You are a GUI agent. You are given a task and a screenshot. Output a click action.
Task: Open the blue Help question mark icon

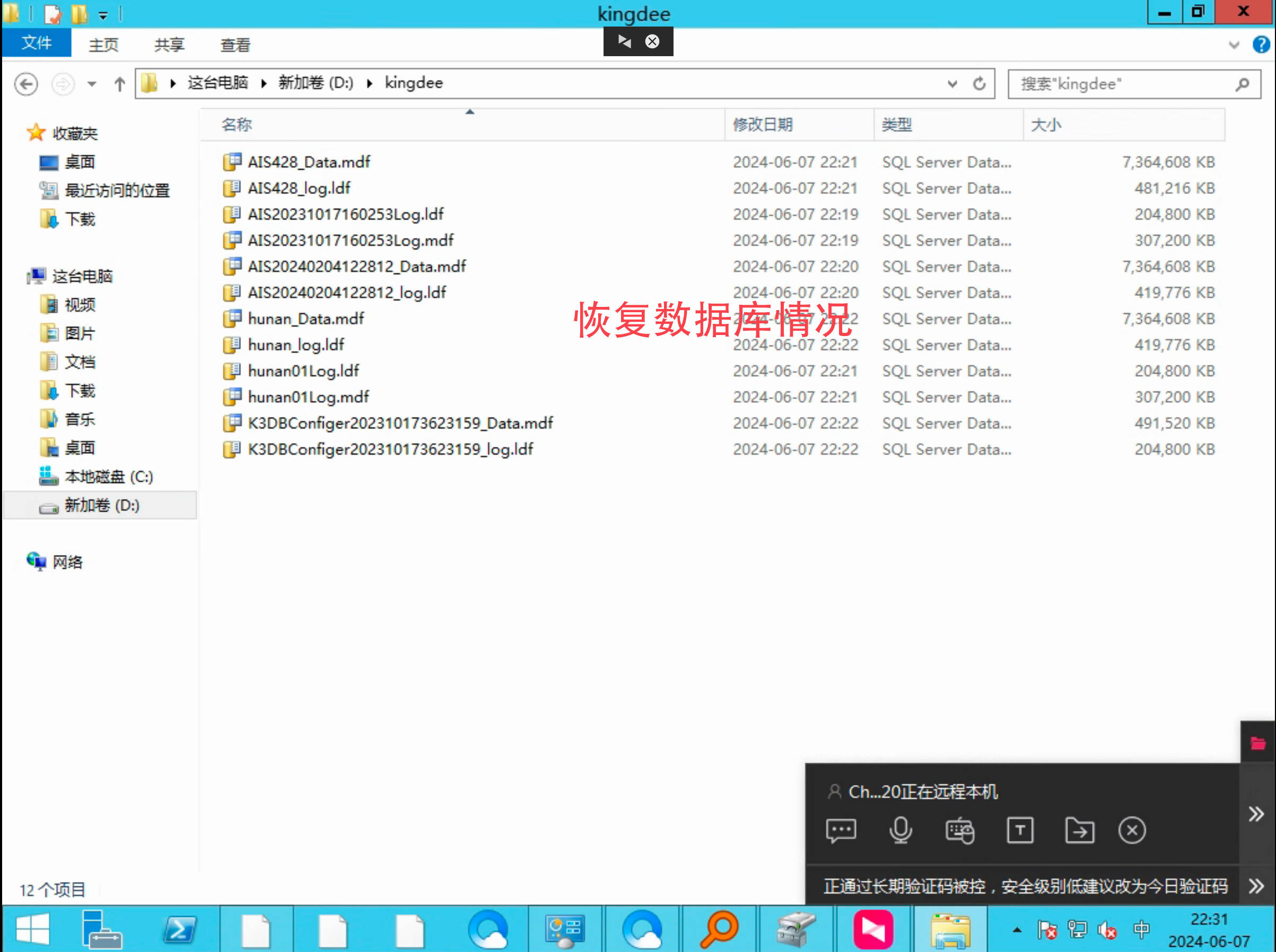pos(1261,45)
